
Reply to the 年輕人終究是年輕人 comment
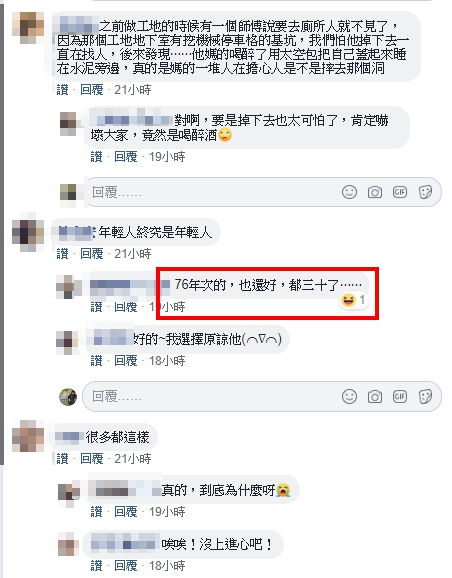click(x=92, y=254)
